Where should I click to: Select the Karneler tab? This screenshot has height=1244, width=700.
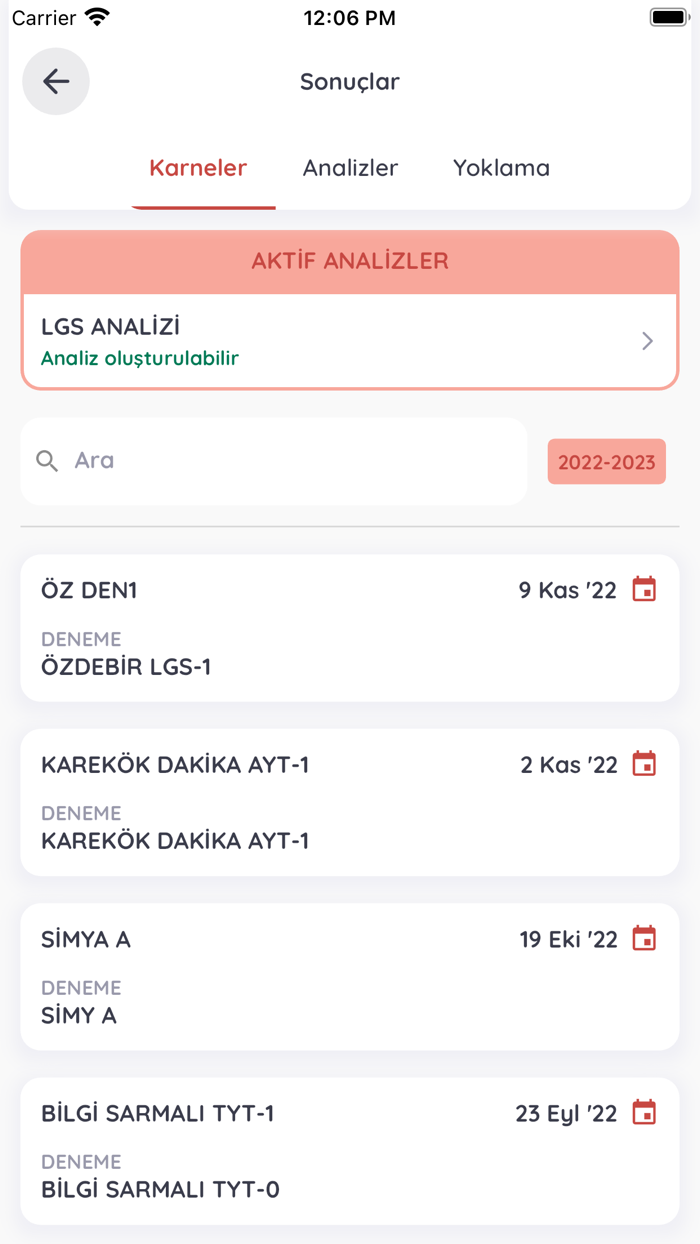pos(198,168)
